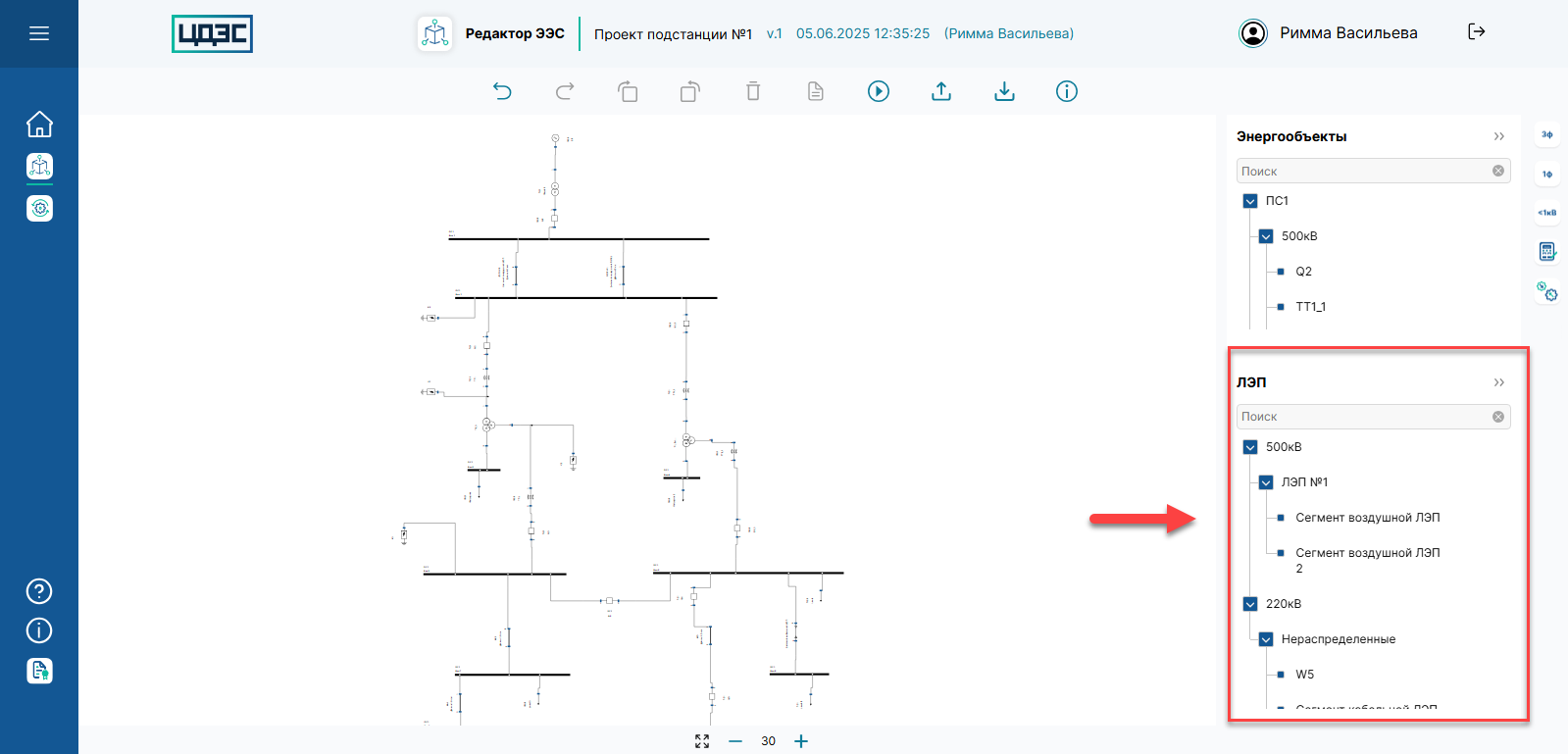Collapse the ЛЭП panel
The width and height of the screenshot is (1568, 754).
tap(1498, 382)
